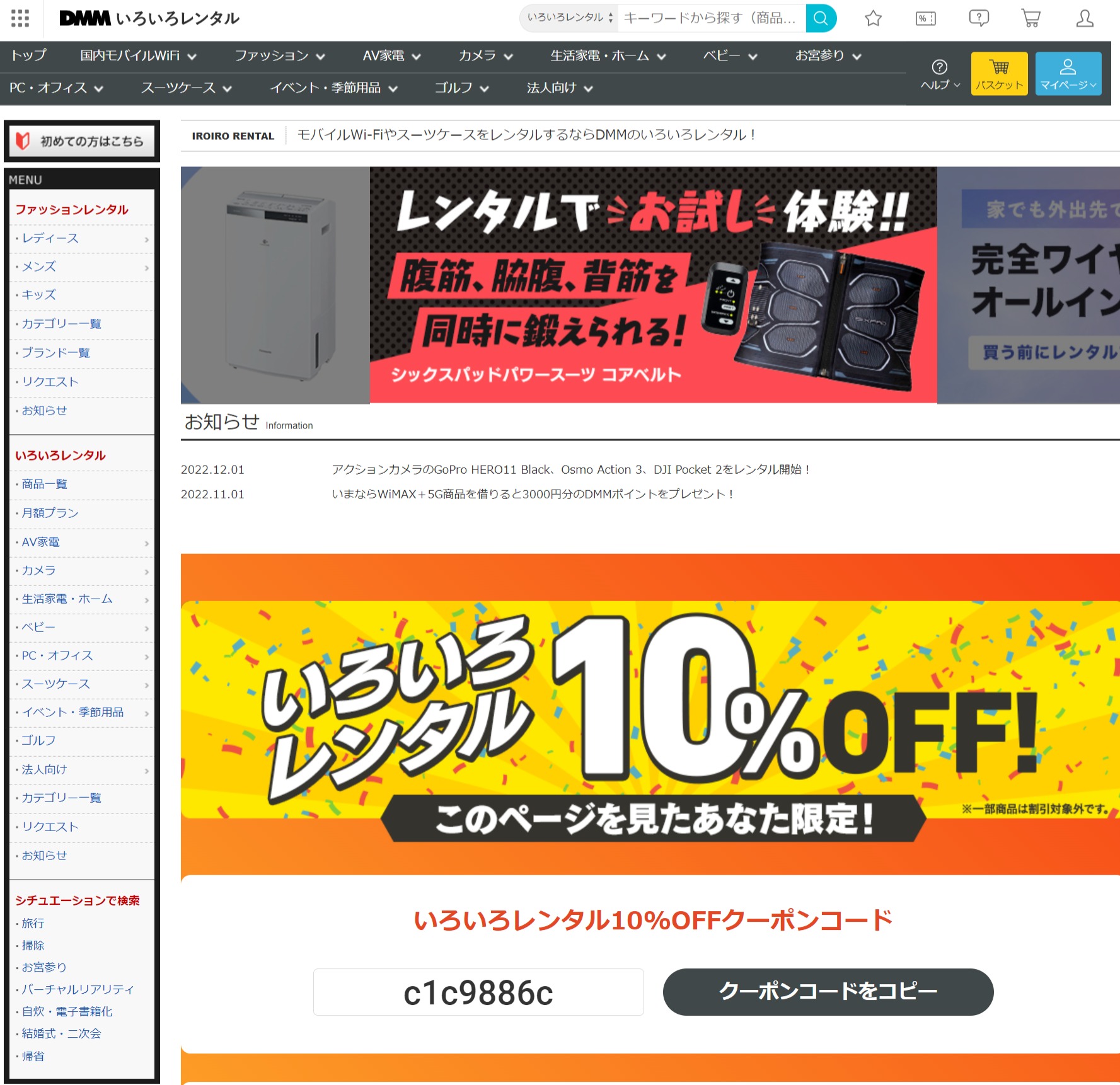Open the ヘルプ help menu
The height and width of the screenshot is (1085, 1120).
pos(940,74)
